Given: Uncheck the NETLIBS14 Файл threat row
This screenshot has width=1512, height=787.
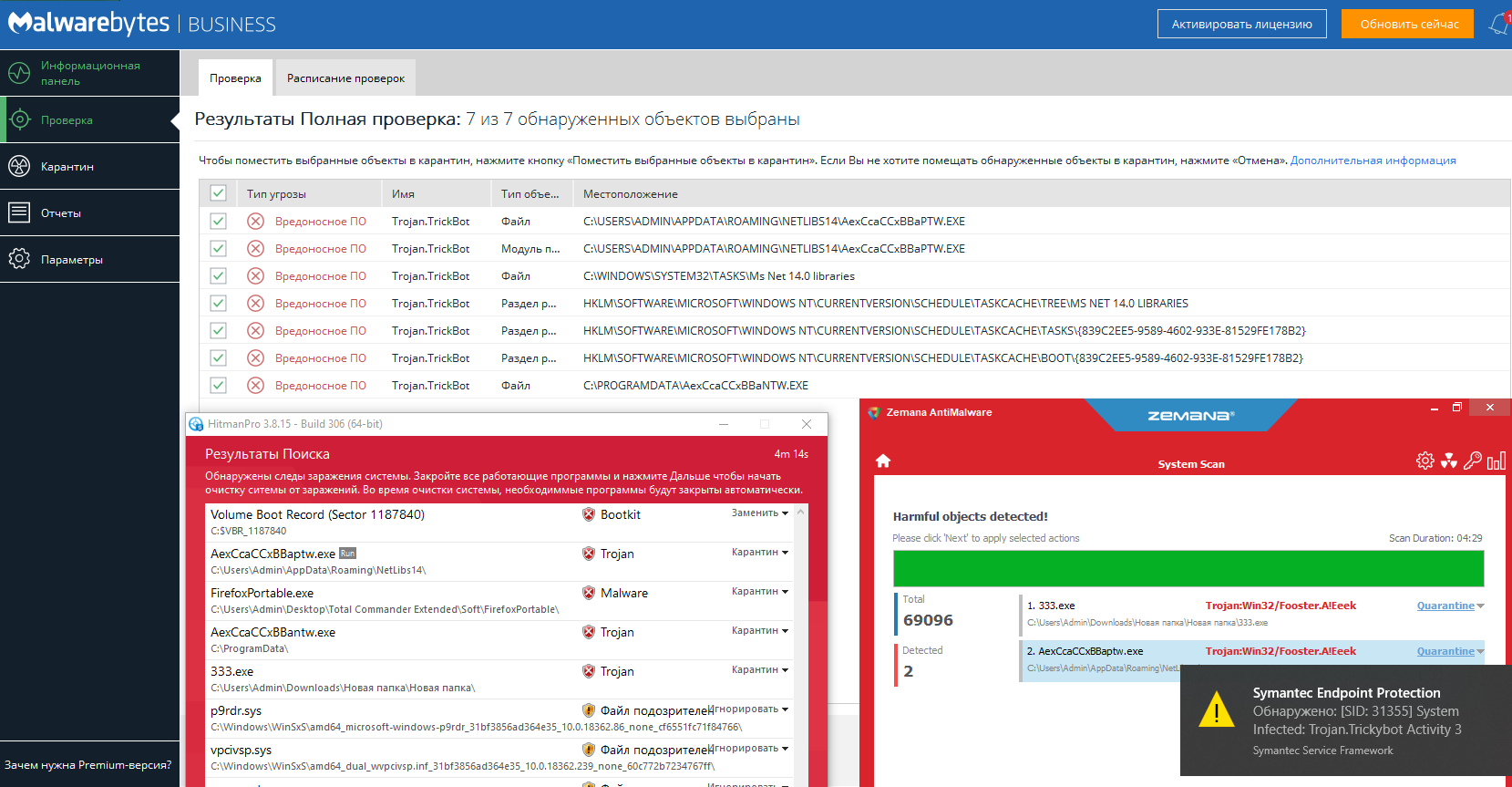Looking at the screenshot, I should point(218,221).
